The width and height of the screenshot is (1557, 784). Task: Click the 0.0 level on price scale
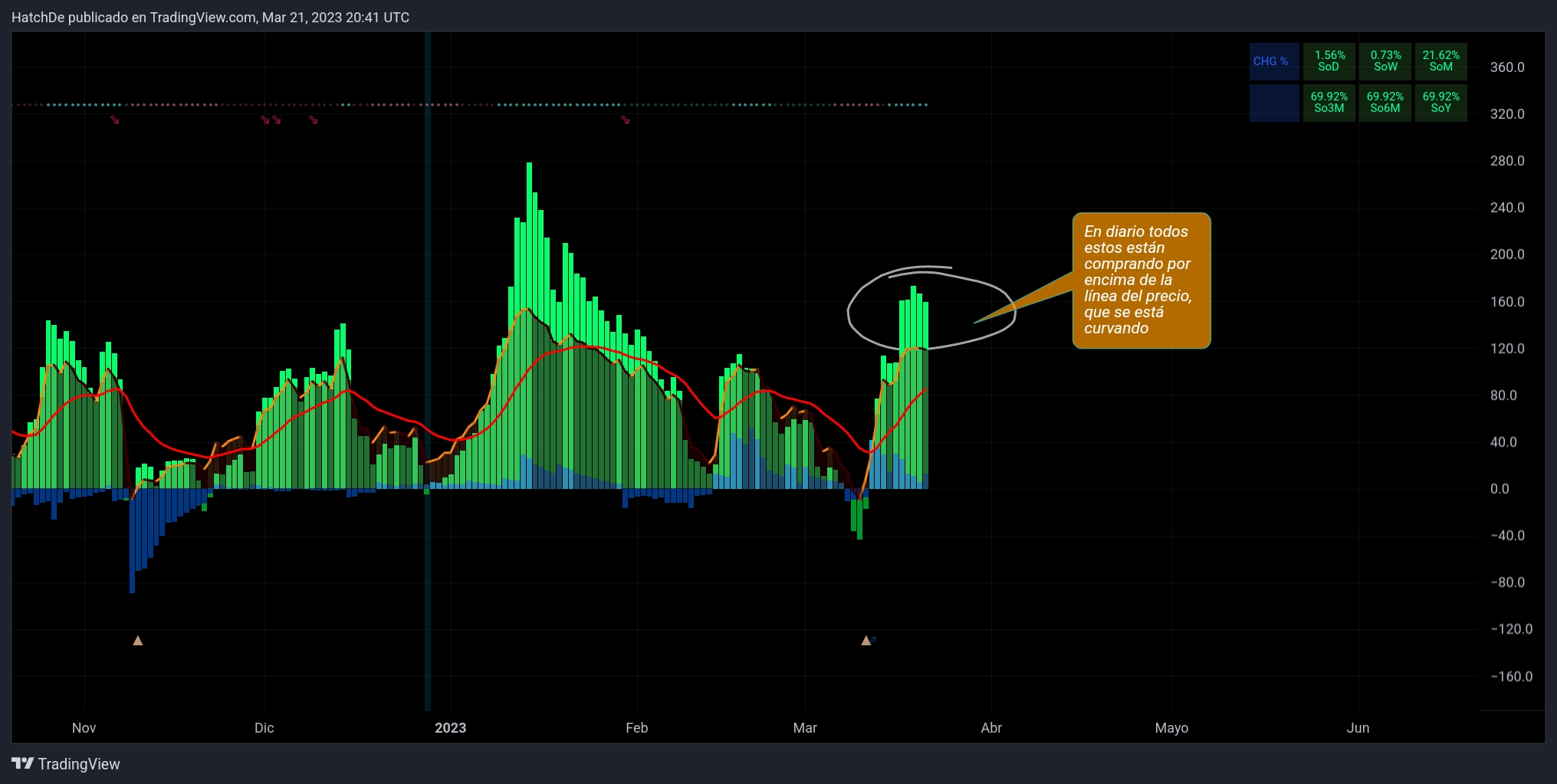pos(1499,489)
